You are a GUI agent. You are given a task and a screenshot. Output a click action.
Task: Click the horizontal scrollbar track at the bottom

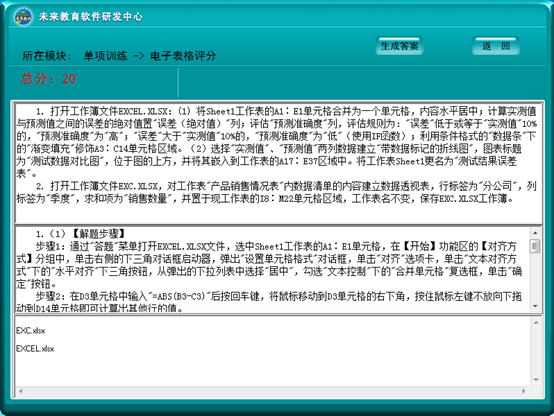pos(272,391)
